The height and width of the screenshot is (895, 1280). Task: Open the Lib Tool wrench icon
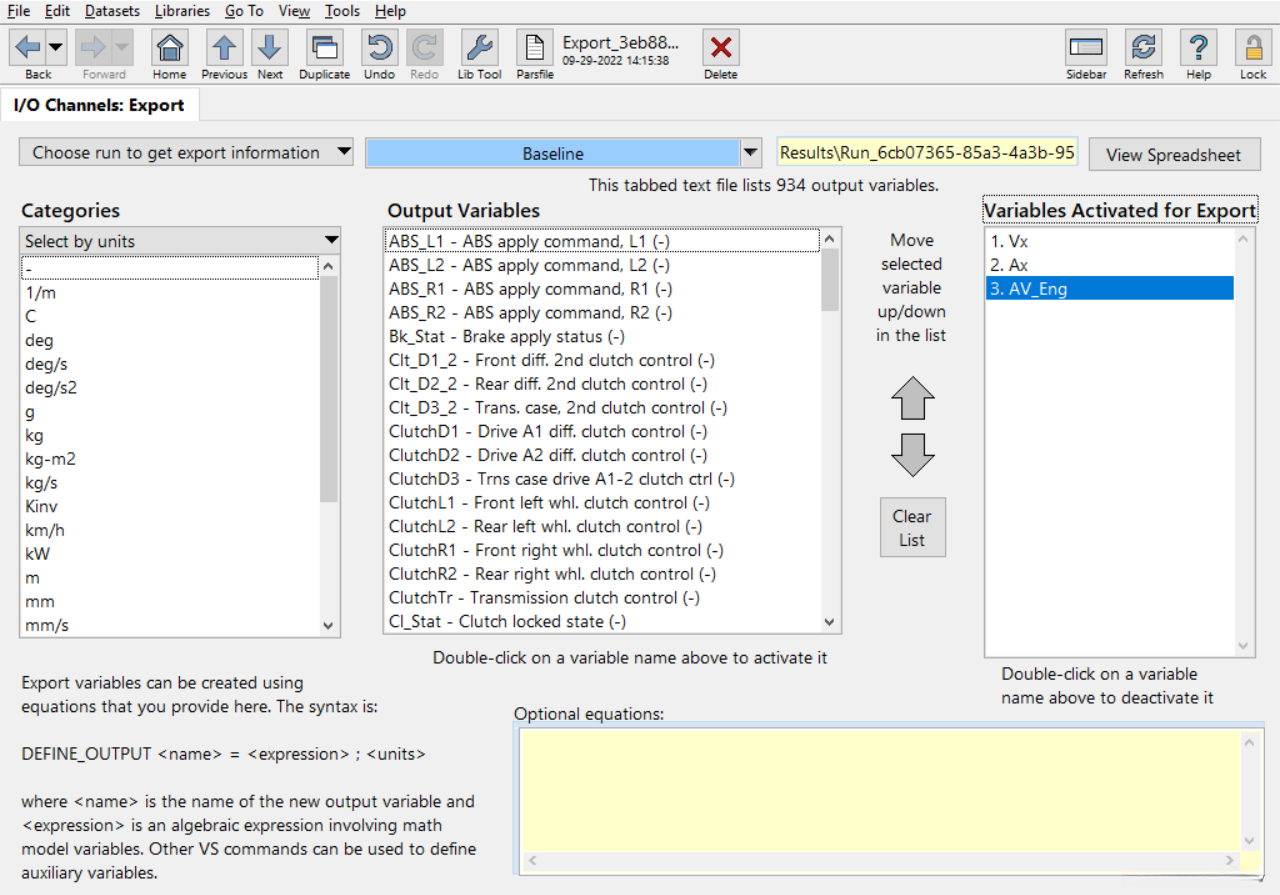tap(480, 48)
